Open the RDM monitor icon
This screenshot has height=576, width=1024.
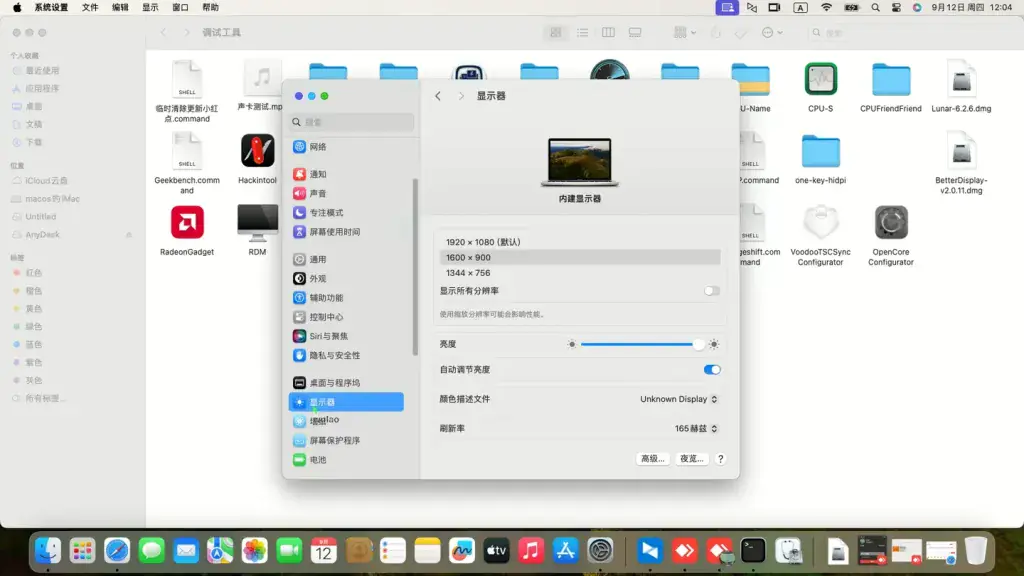[x=257, y=223]
